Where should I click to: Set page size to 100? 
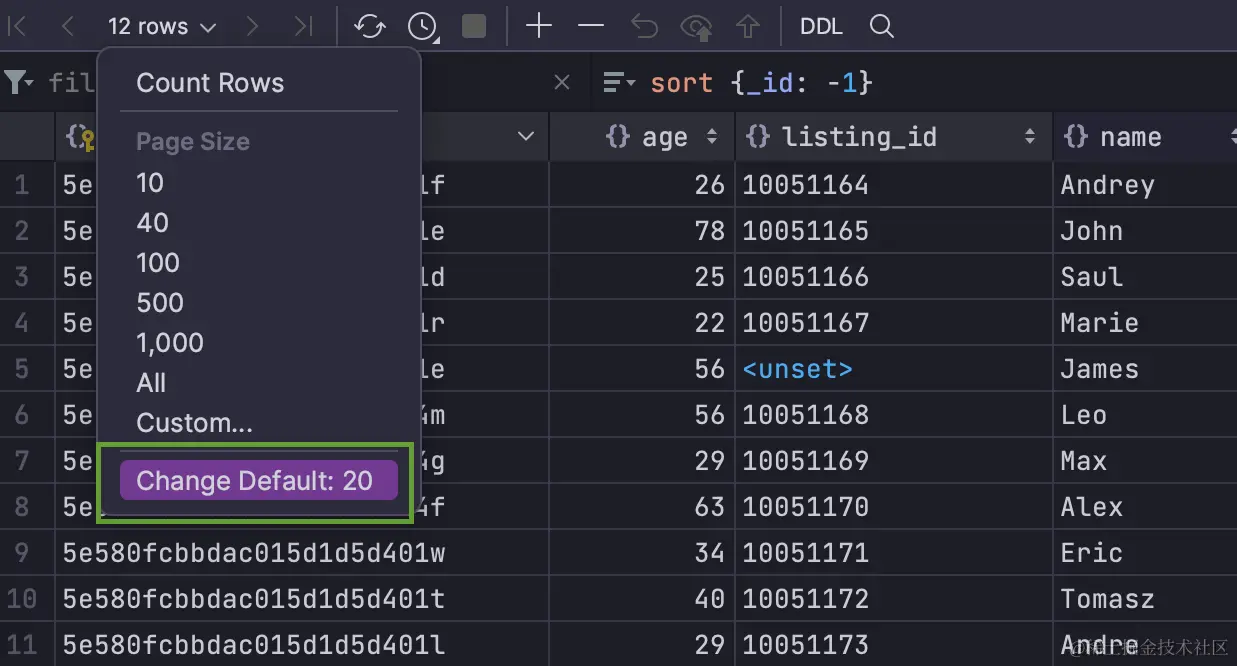pos(158,263)
